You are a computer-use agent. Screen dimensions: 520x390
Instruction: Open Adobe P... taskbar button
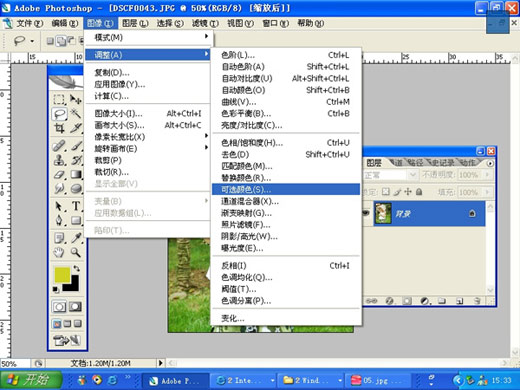pos(175,381)
